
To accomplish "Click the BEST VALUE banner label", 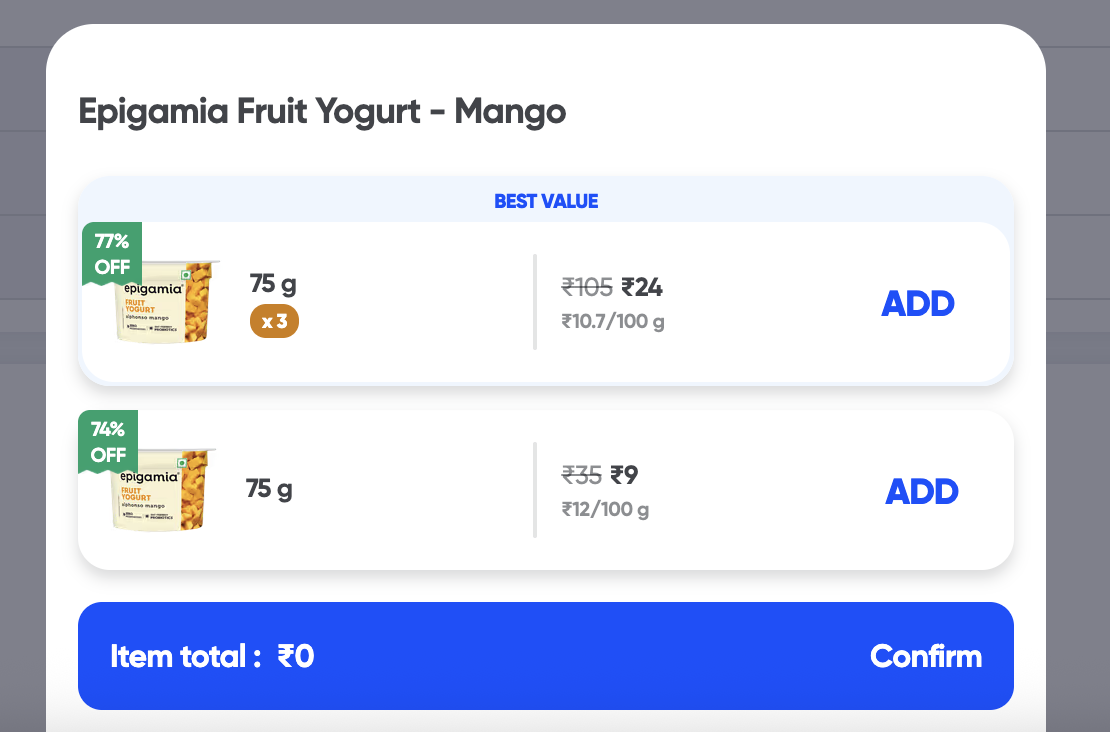I will [x=546, y=201].
